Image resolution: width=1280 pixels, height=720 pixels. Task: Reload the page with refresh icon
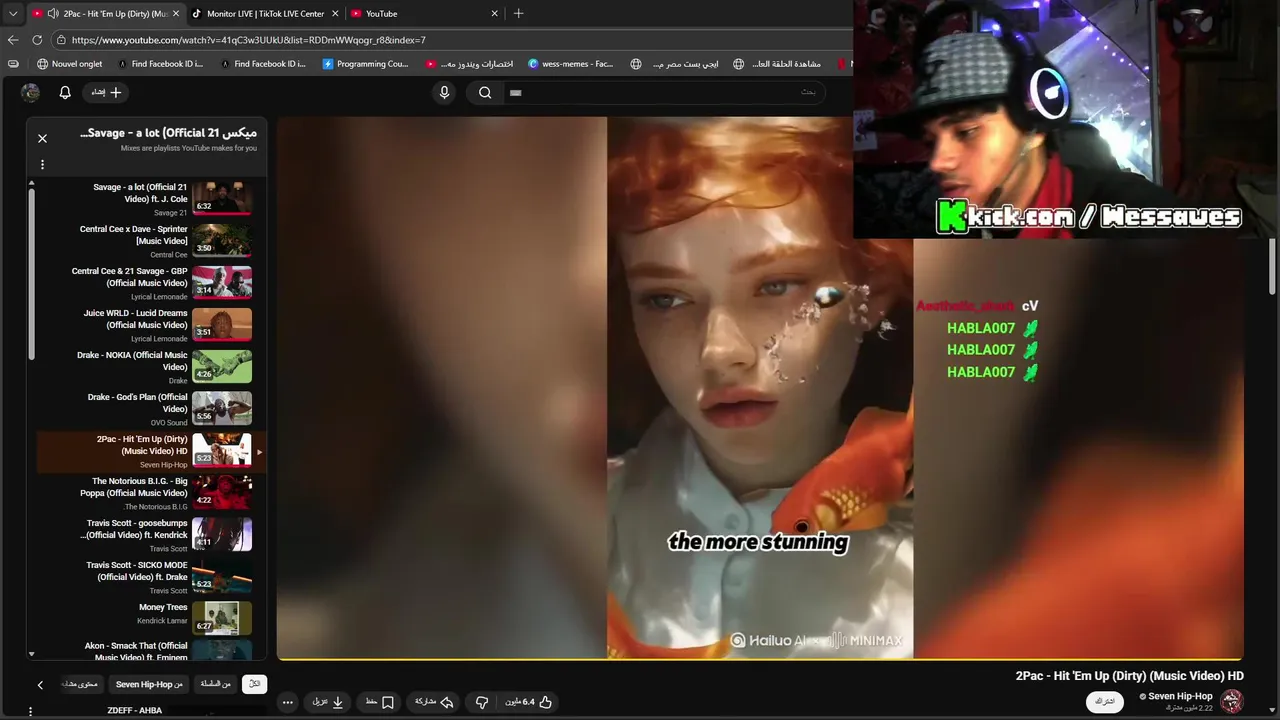click(37, 40)
